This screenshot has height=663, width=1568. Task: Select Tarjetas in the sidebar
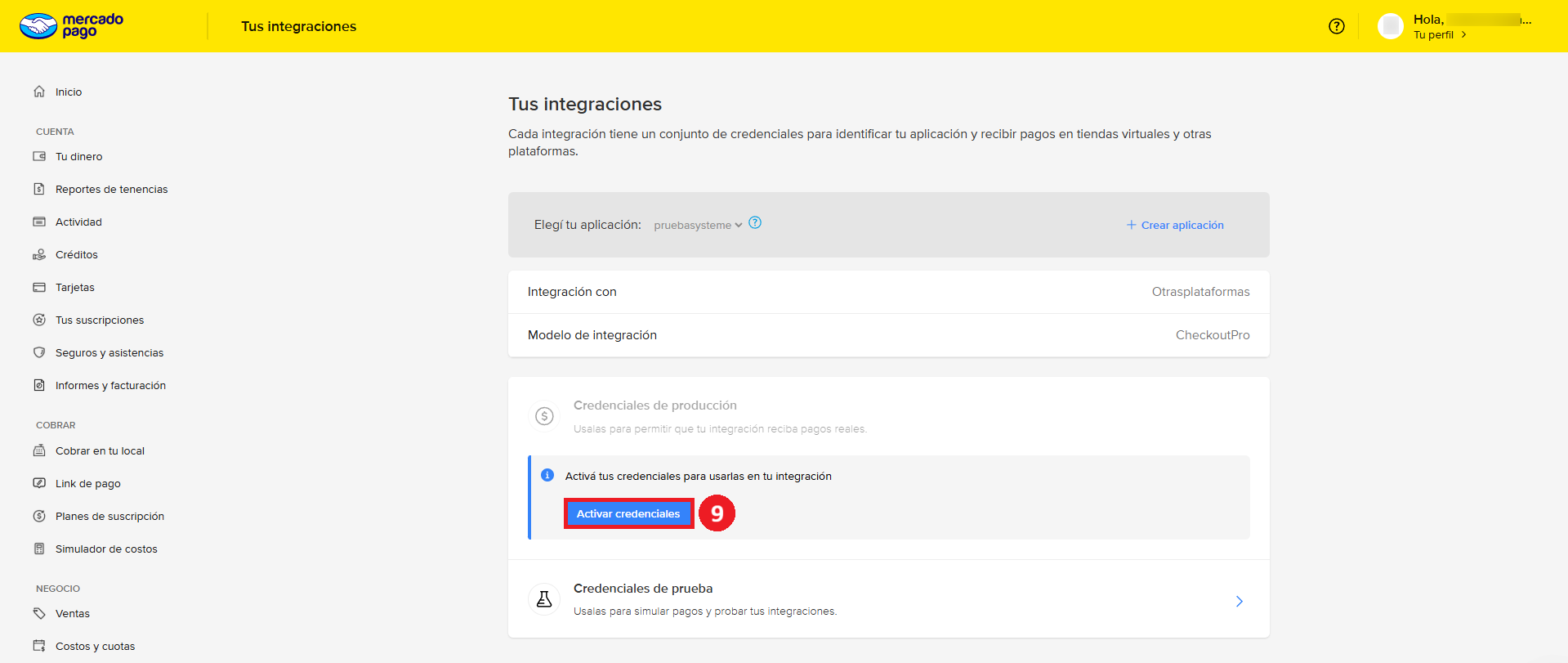[75, 287]
